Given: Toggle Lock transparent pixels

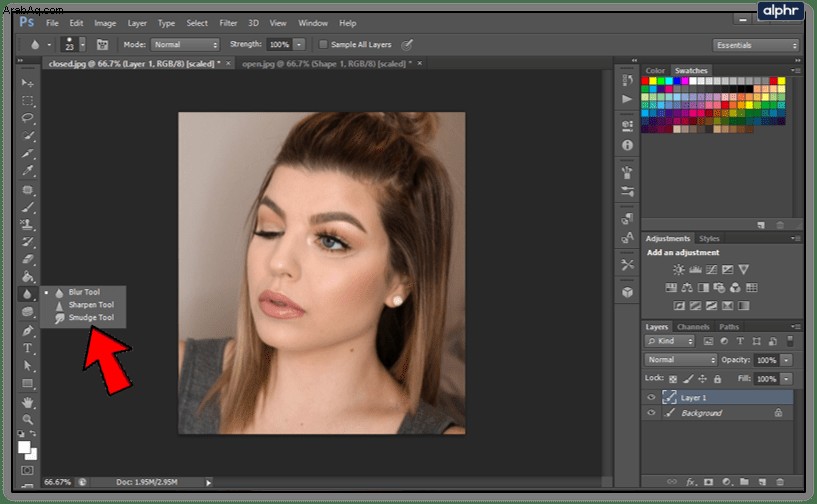Looking at the screenshot, I should (x=673, y=379).
